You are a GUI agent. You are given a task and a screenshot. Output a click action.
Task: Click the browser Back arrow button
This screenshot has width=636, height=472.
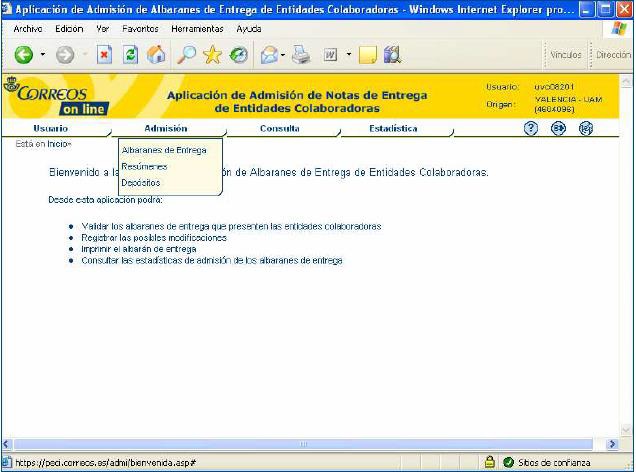[x=23, y=55]
